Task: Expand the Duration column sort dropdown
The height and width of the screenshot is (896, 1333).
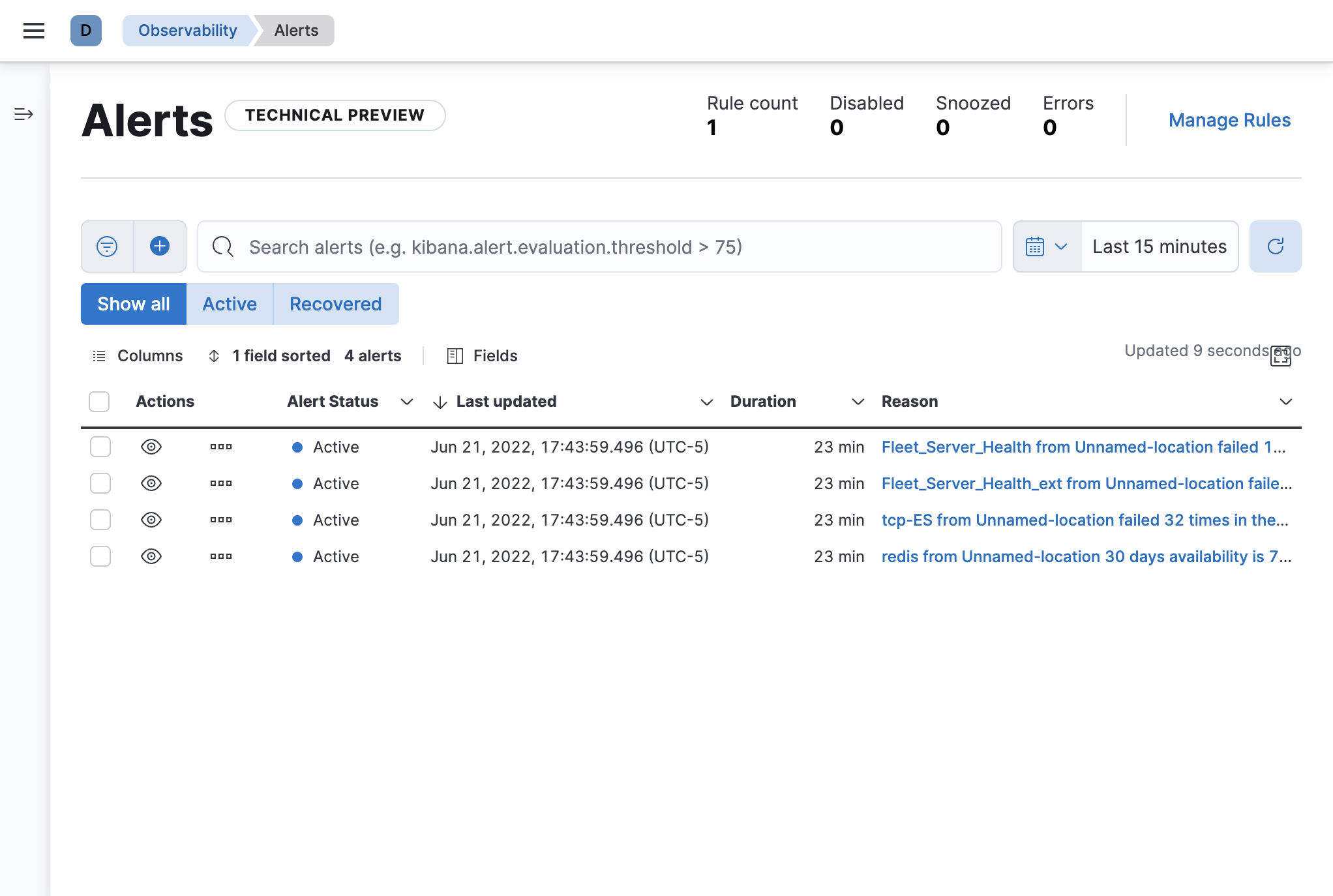Action: (x=856, y=401)
